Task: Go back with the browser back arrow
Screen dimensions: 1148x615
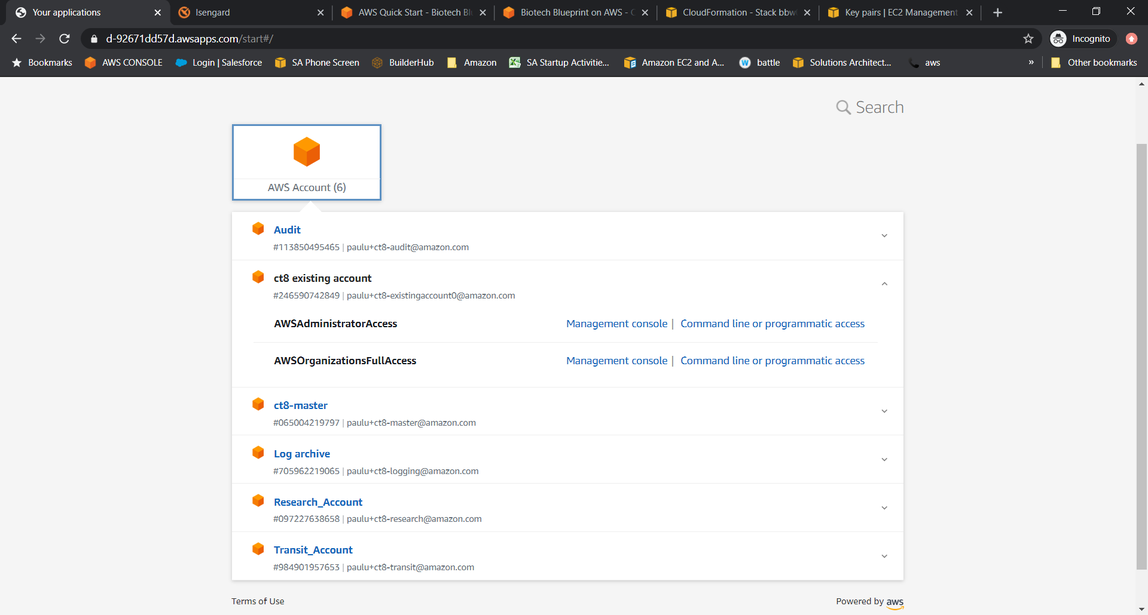Action: (x=17, y=39)
